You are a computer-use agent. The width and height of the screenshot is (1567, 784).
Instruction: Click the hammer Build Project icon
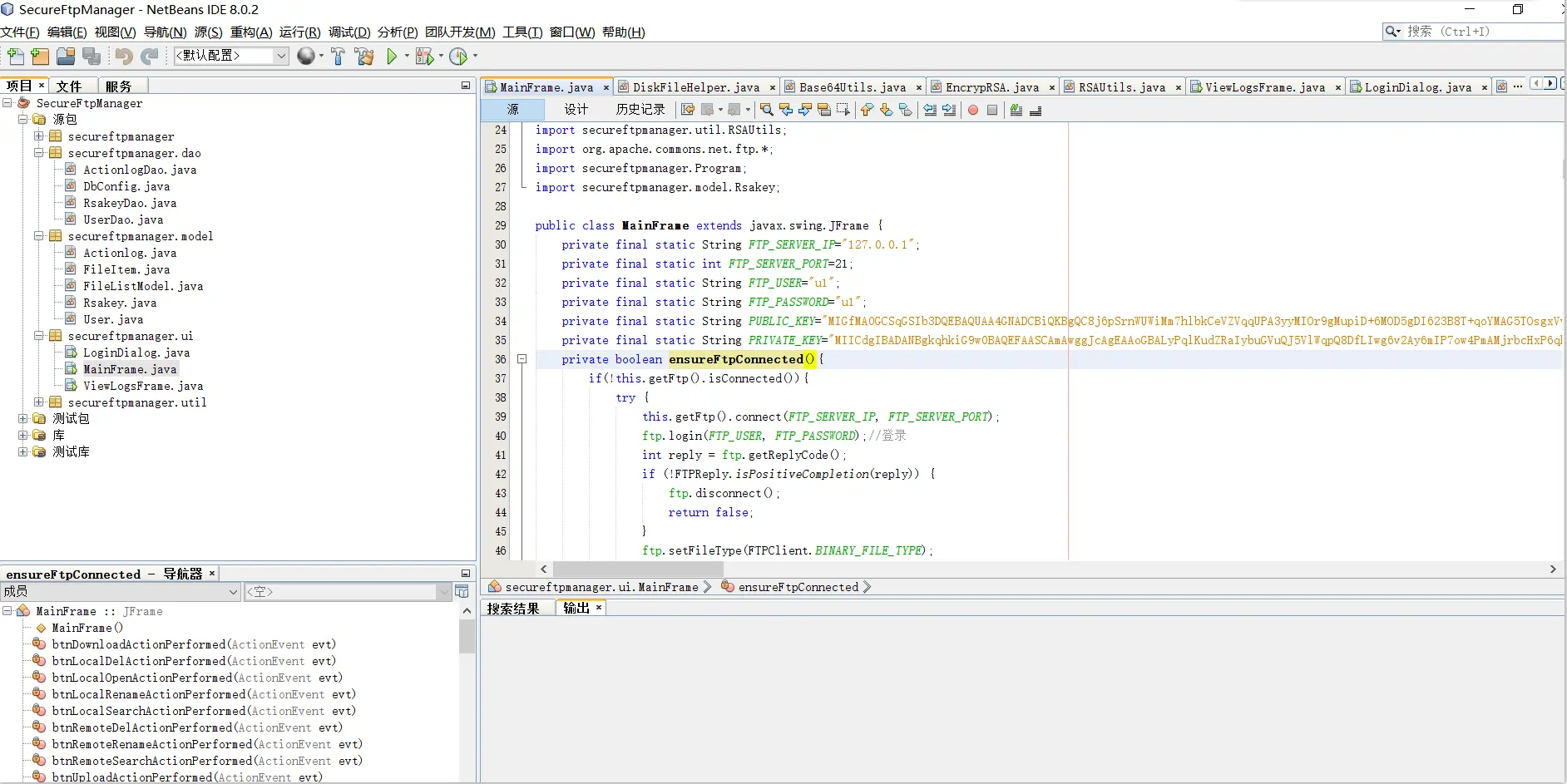pos(338,57)
